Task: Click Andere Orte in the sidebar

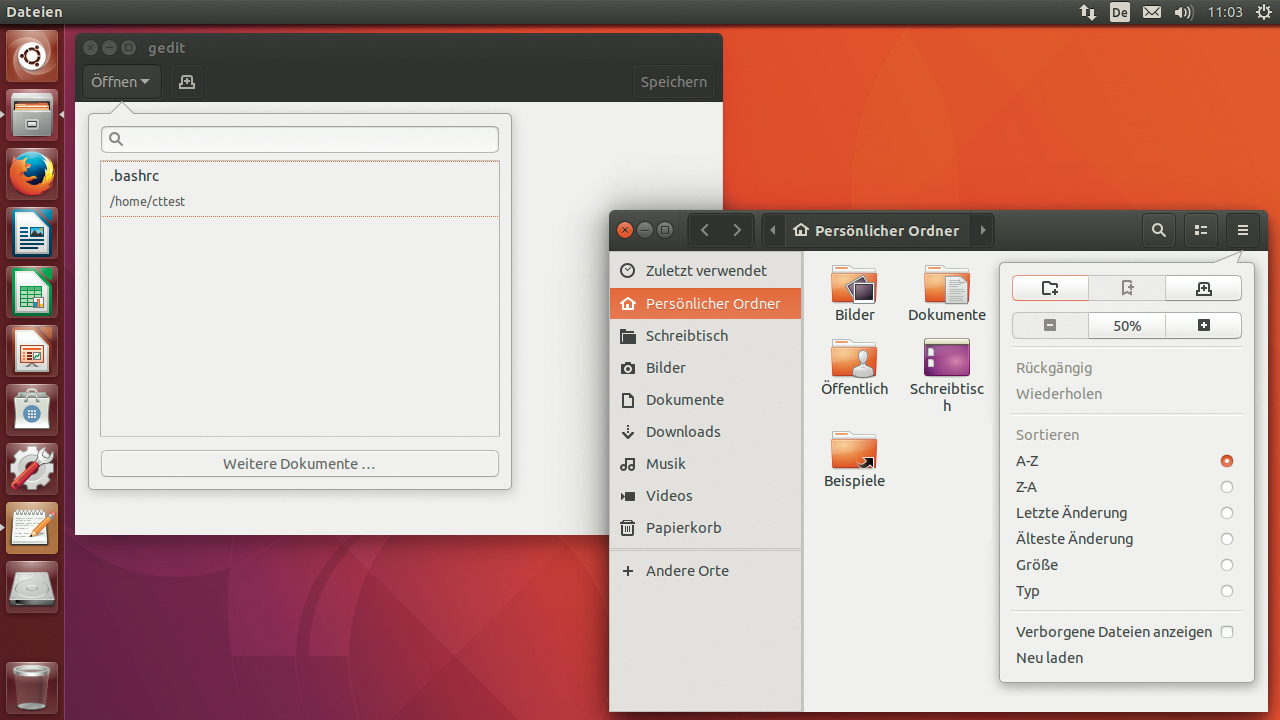Action: pos(705,571)
